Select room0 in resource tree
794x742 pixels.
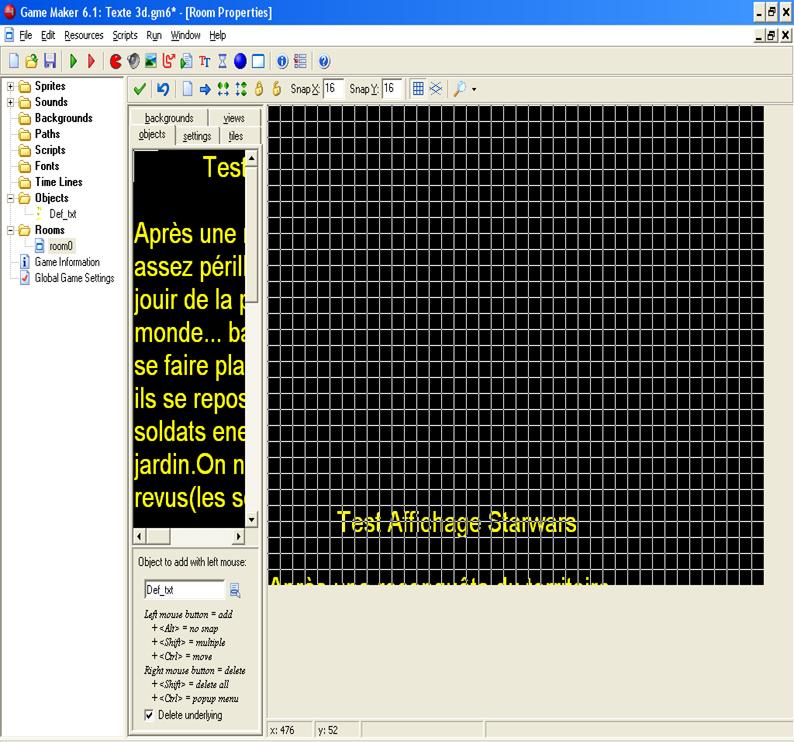(61, 246)
